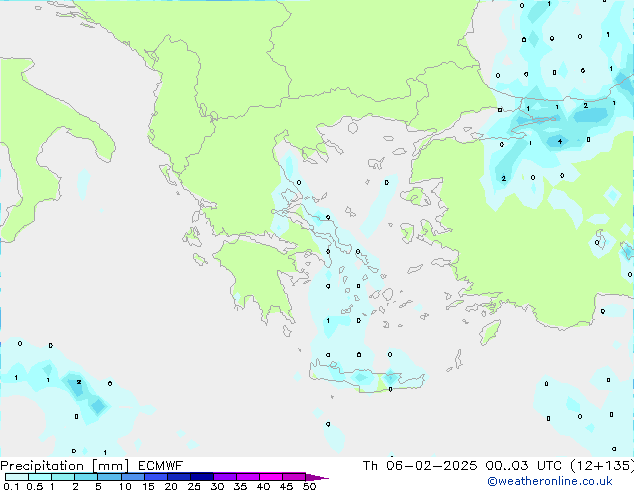Select the 45–50 mm legend swatch

click(294, 477)
